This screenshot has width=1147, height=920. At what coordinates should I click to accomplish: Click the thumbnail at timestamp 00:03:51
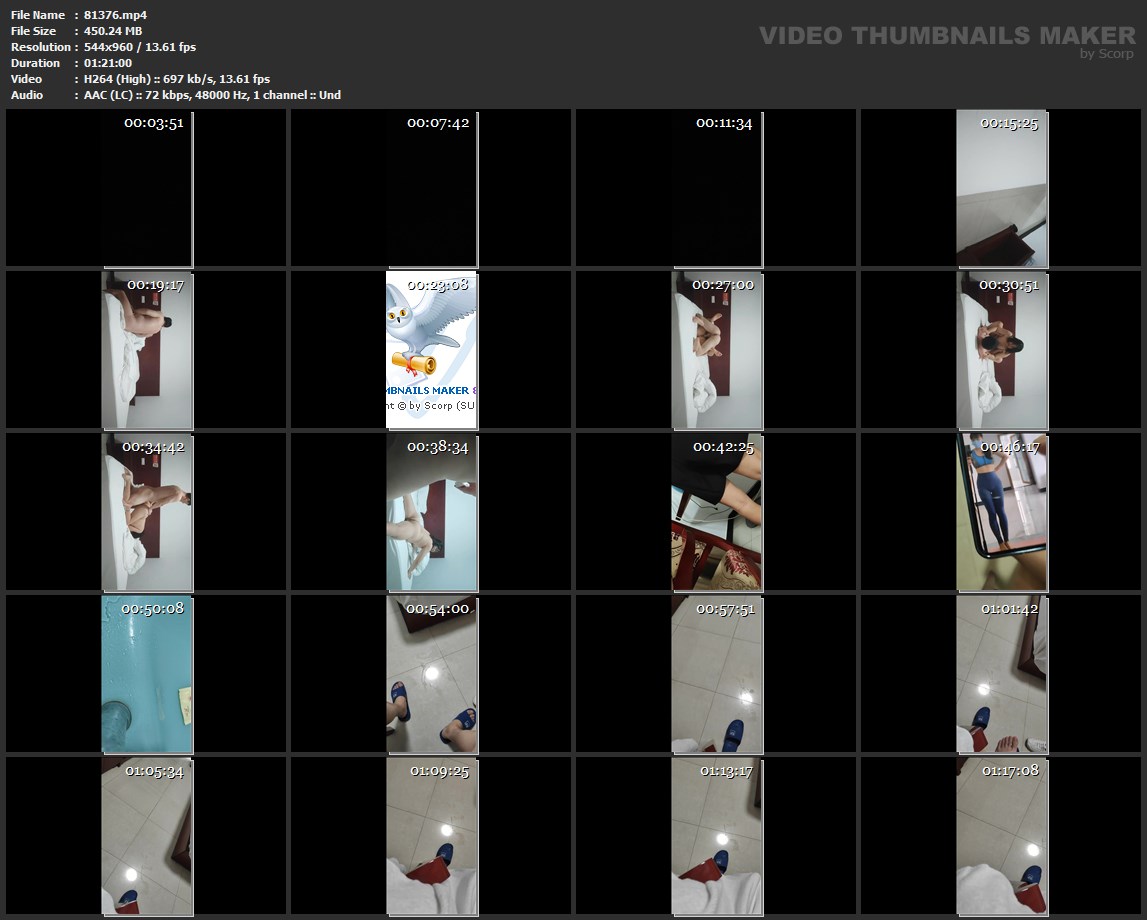tap(147, 188)
